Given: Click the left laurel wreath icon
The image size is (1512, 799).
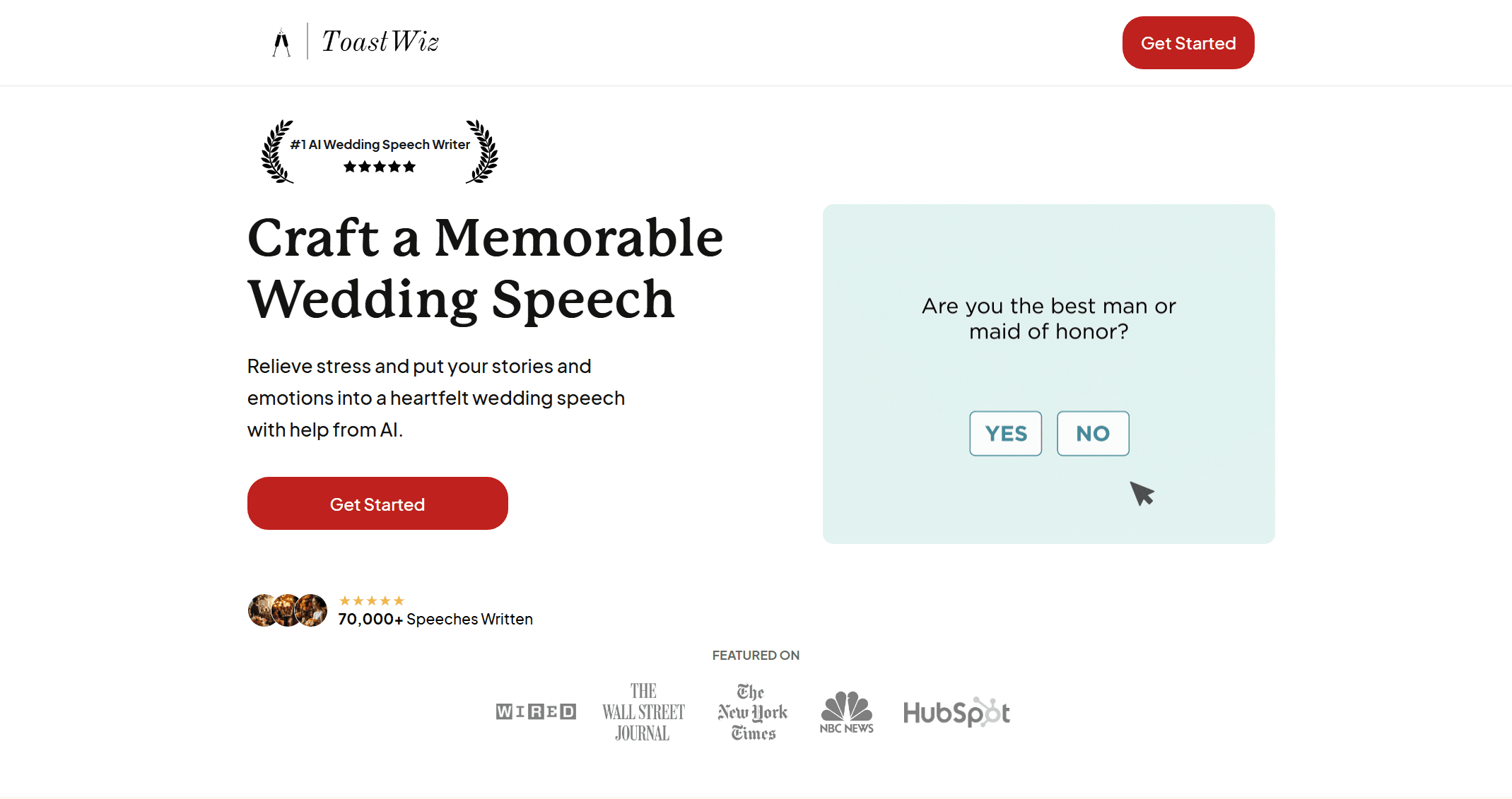Looking at the screenshot, I should [276, 151].
